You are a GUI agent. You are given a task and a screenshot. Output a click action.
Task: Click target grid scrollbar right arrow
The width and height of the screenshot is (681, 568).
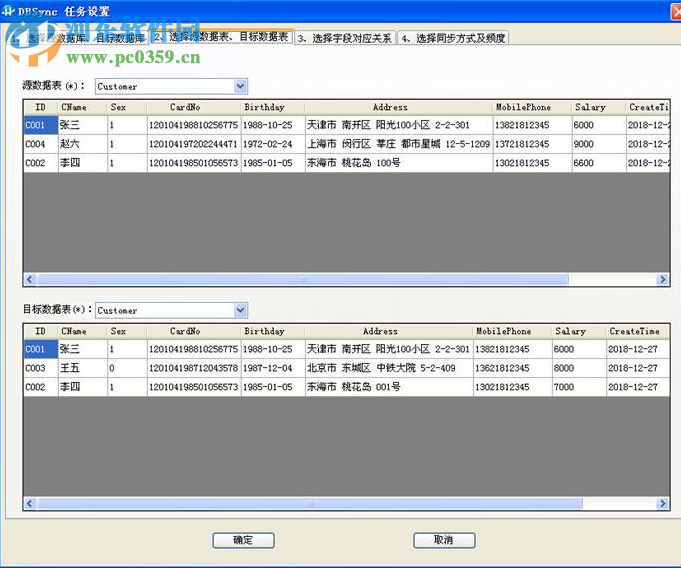tap(663, 503)
